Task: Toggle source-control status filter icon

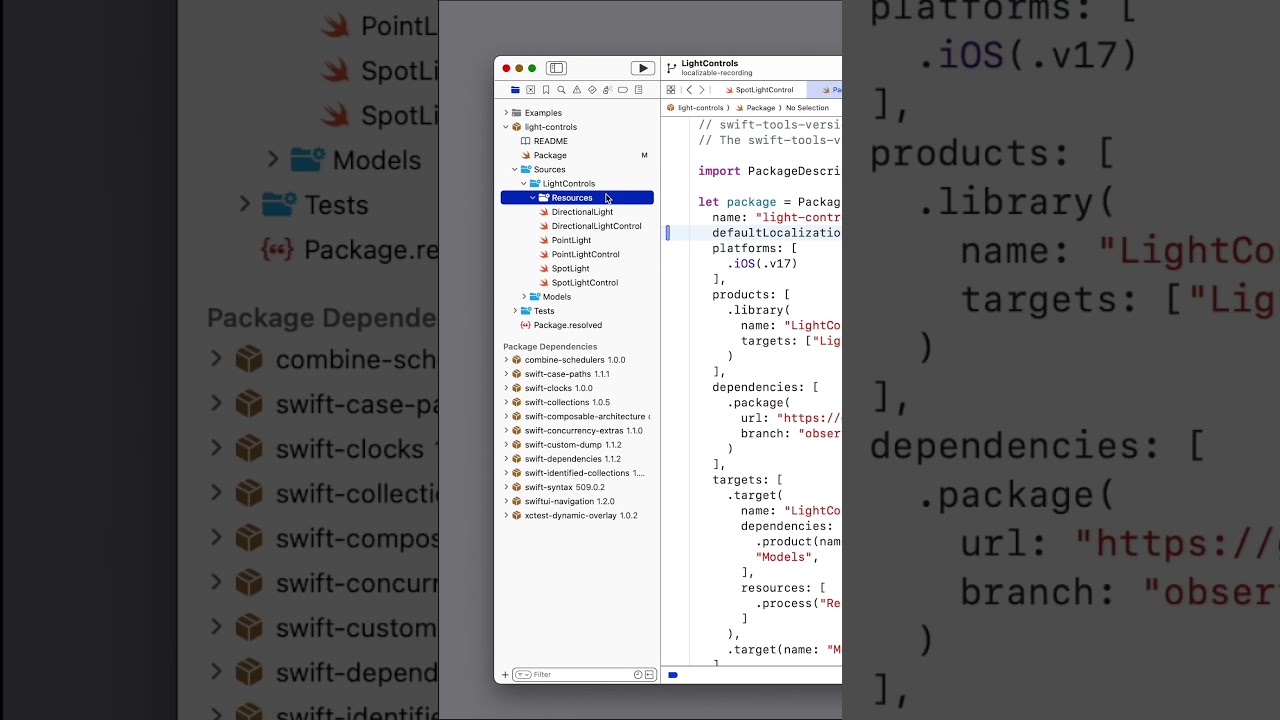Action: click(x=650, y=675)
